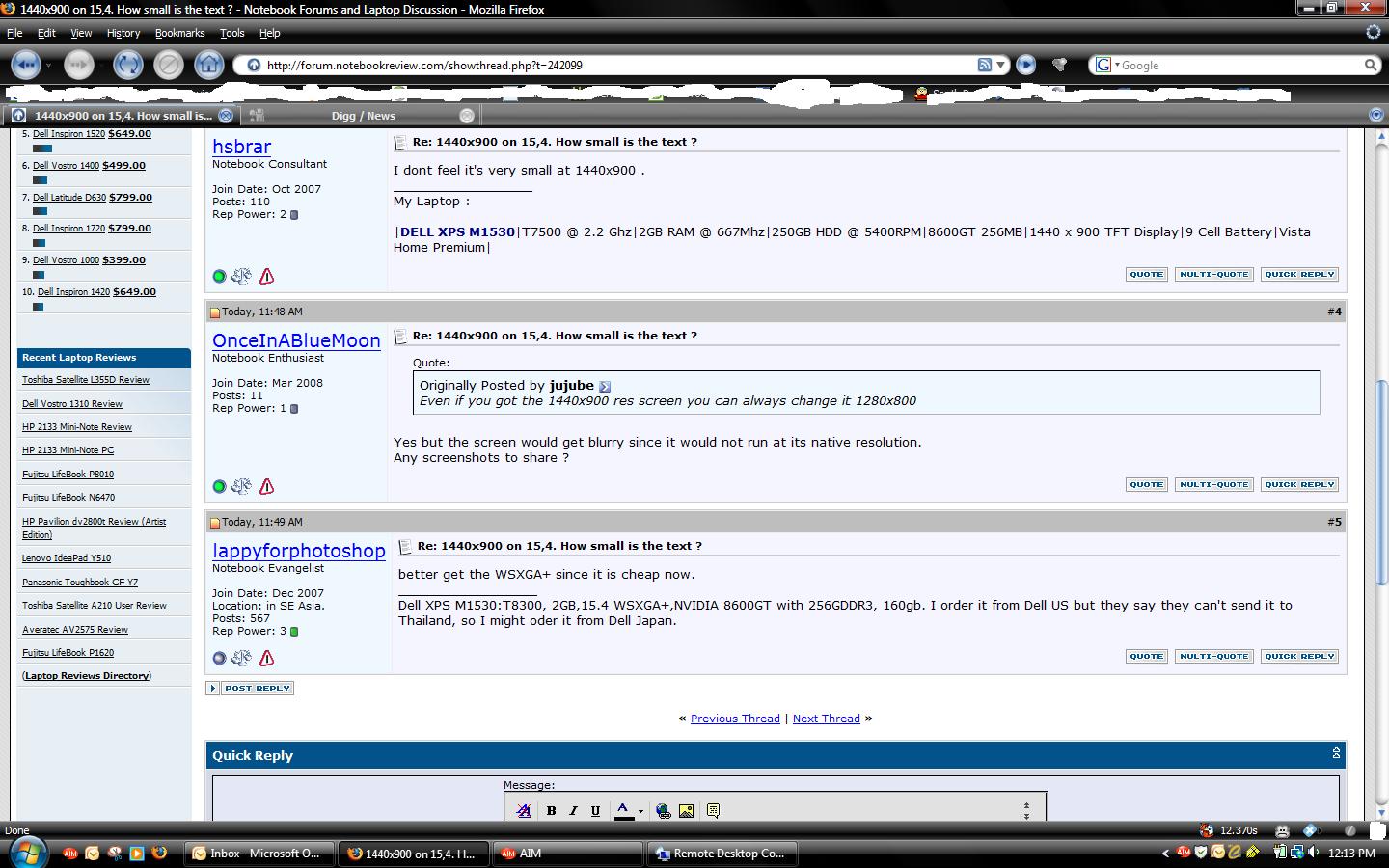Click Quote on hsbrar's post
Screen dimensions: 1389x868
coord(1146,275)
